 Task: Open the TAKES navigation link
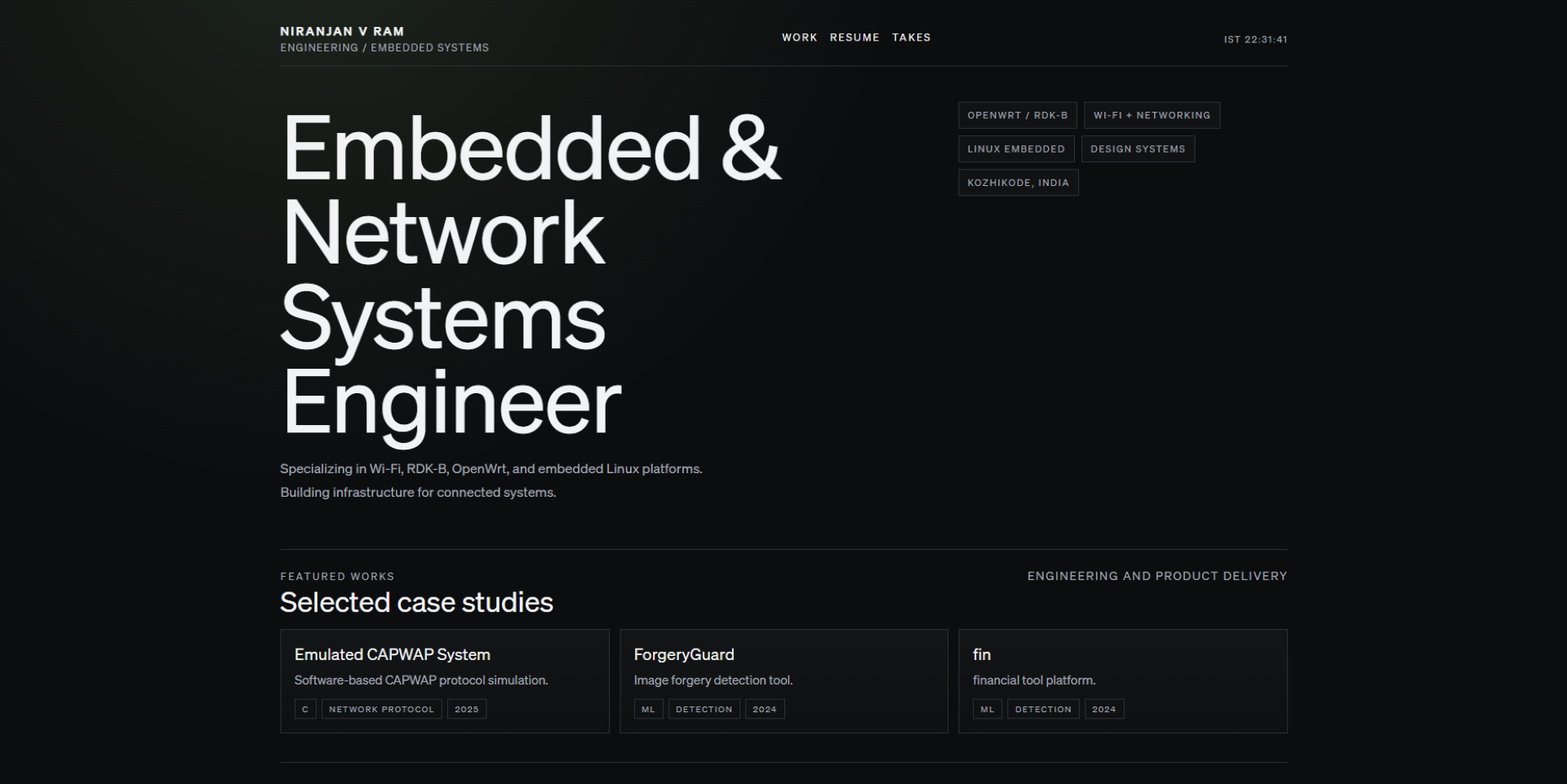tap(912, 38)
